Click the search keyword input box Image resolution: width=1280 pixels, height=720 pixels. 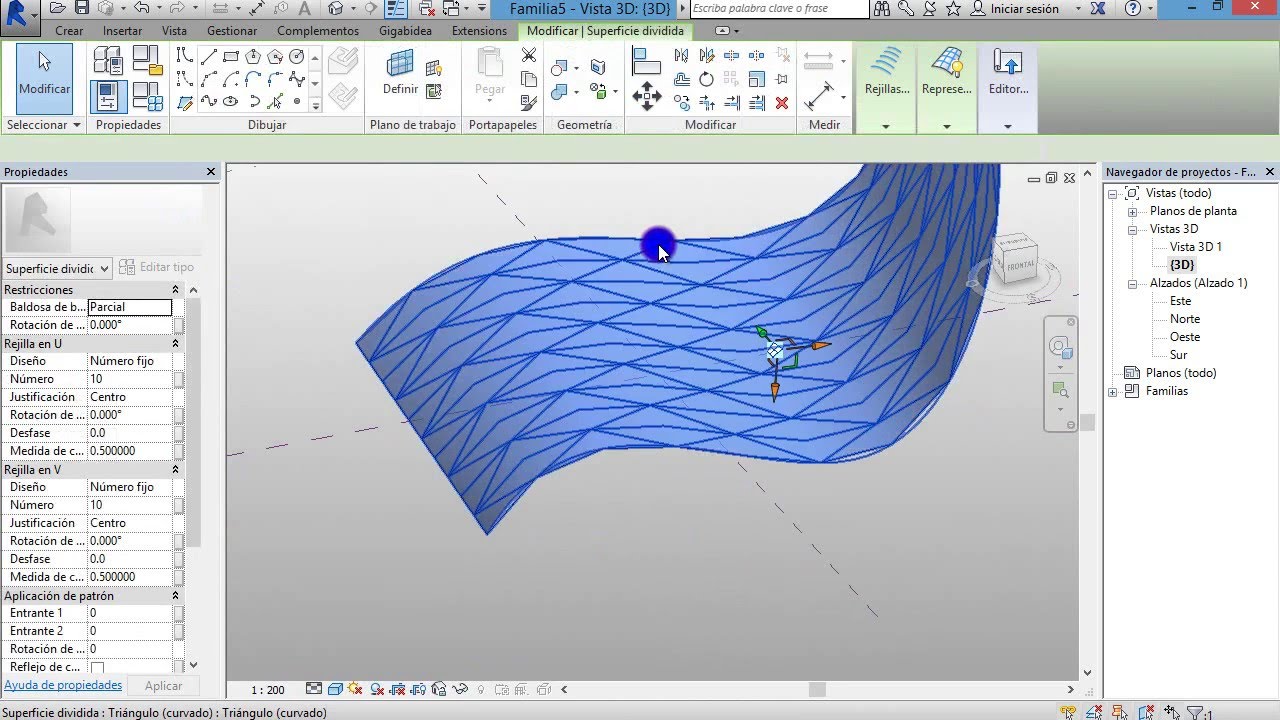pos(779,8)
